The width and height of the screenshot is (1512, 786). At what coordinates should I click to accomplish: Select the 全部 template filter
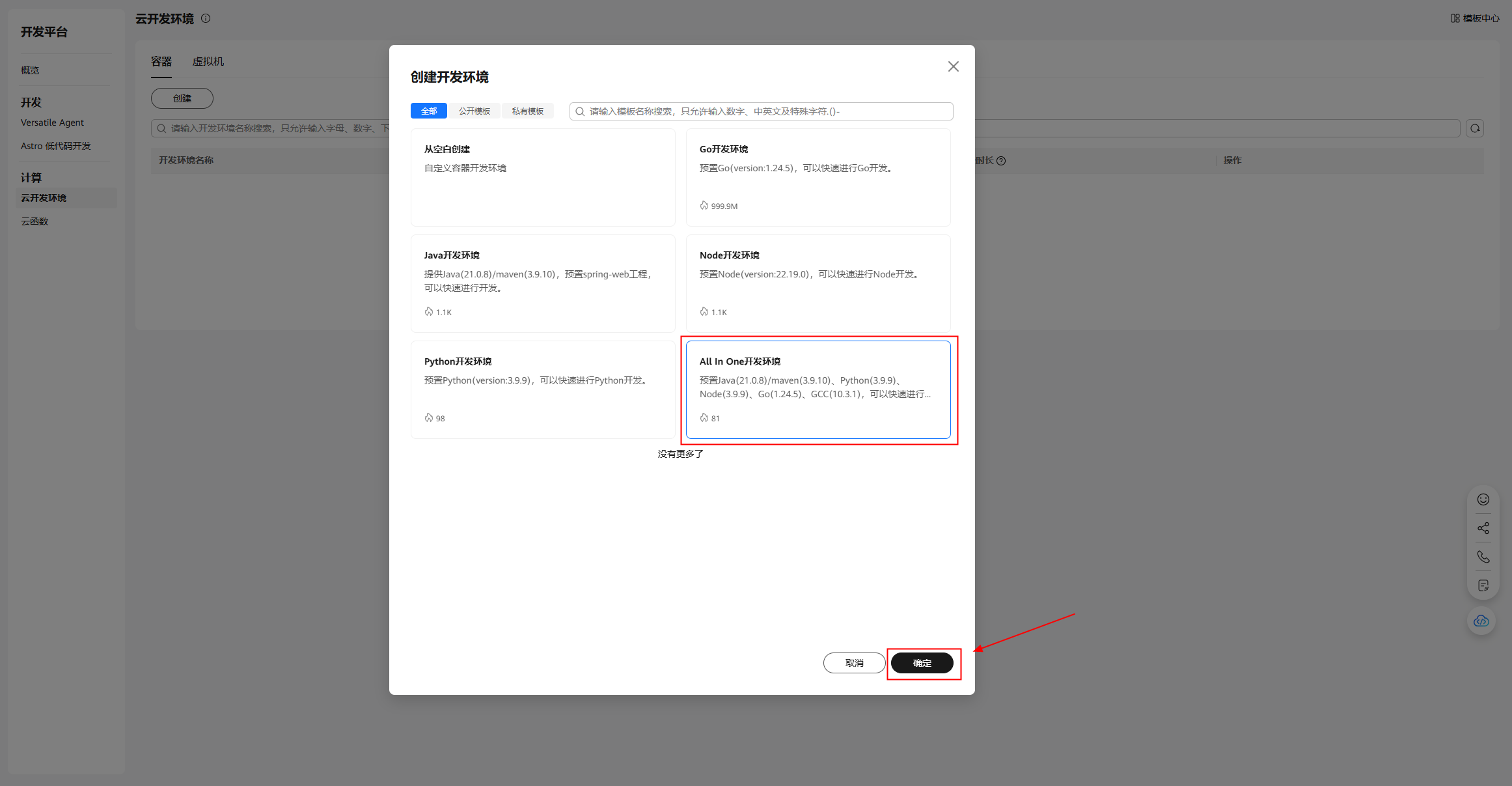[429, 111]
